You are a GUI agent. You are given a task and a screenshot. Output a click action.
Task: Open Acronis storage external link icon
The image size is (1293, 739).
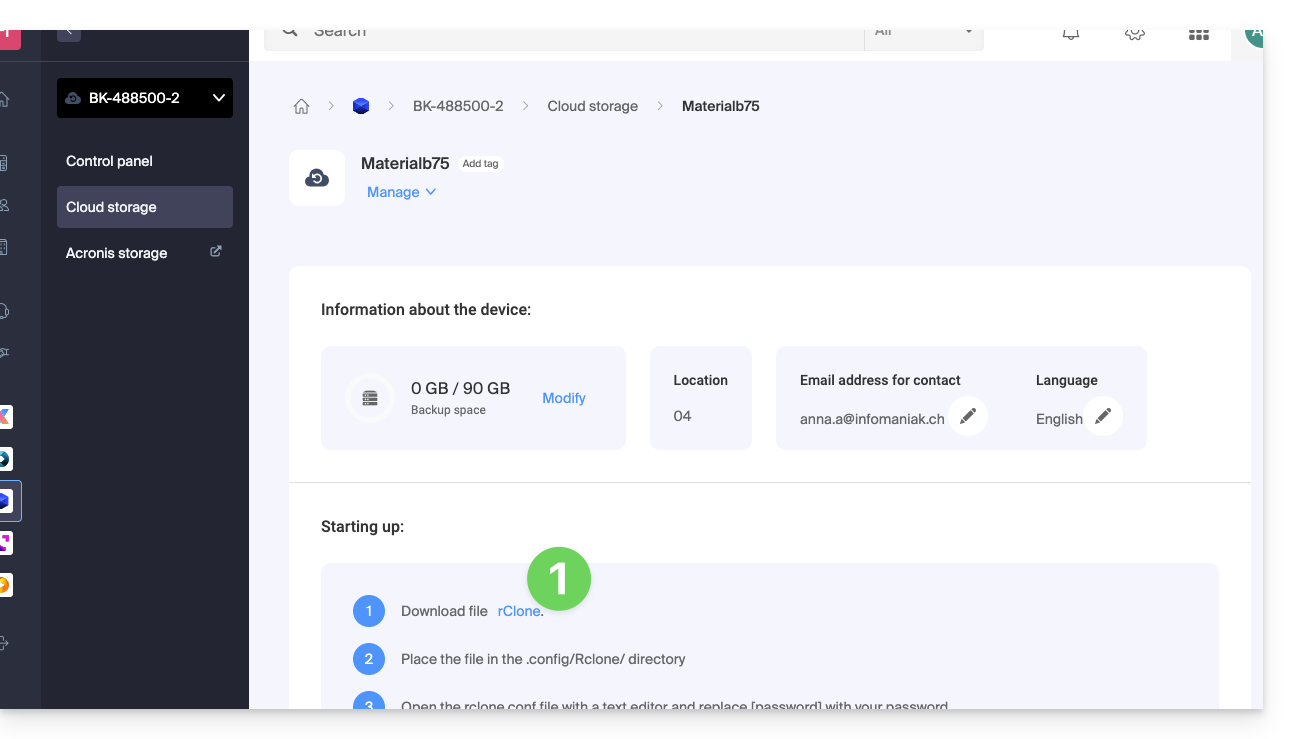[x=215, y=252]
